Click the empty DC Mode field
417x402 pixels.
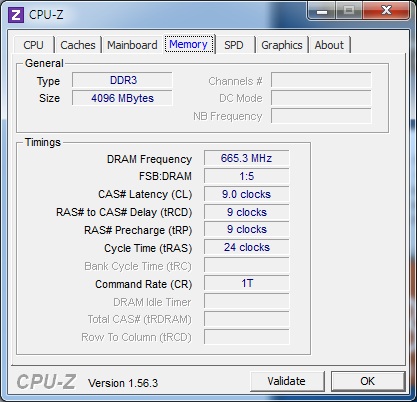[x=321, y=98]
